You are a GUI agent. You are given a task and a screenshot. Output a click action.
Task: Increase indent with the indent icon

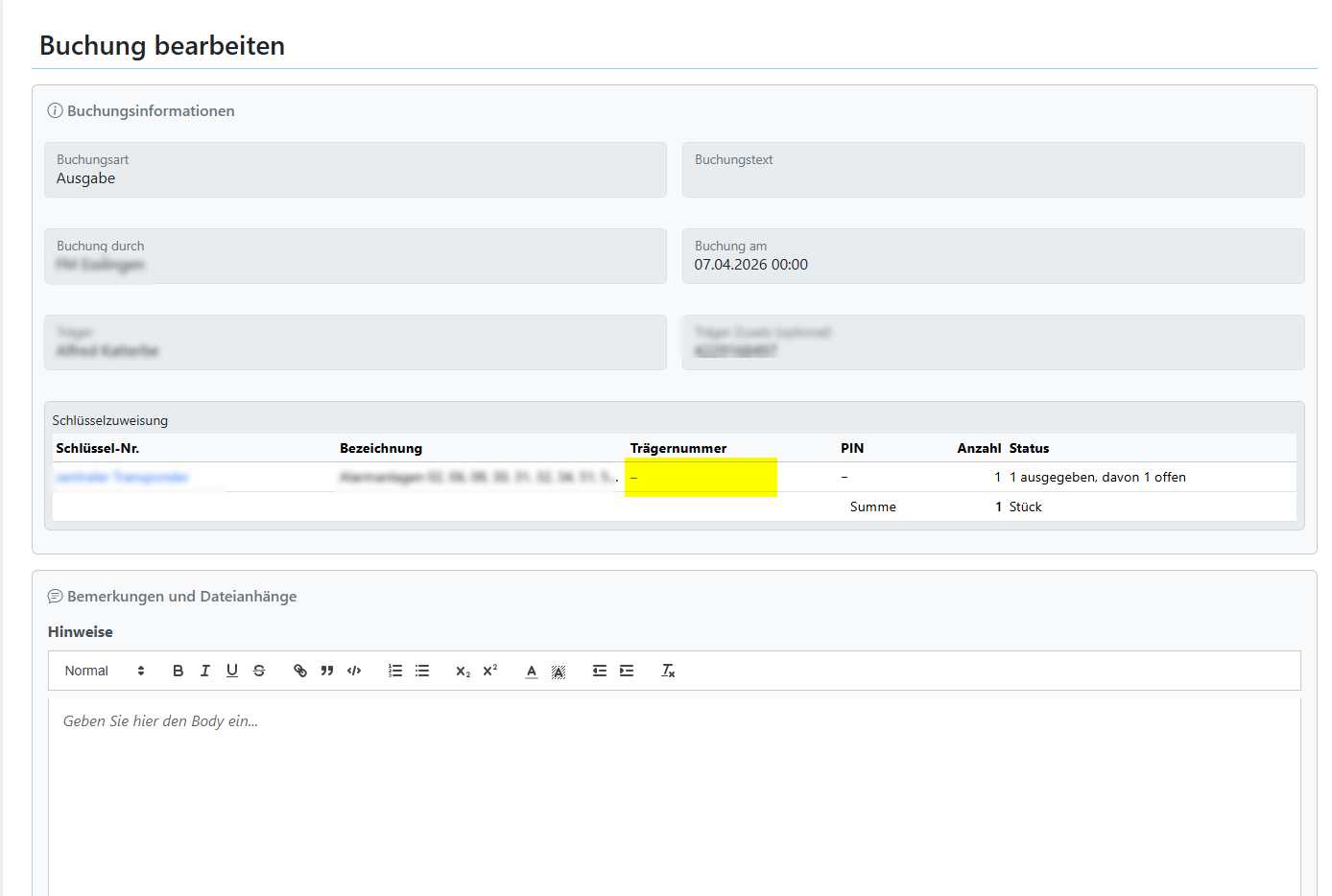pyautogui.click(x=627, y=671)
